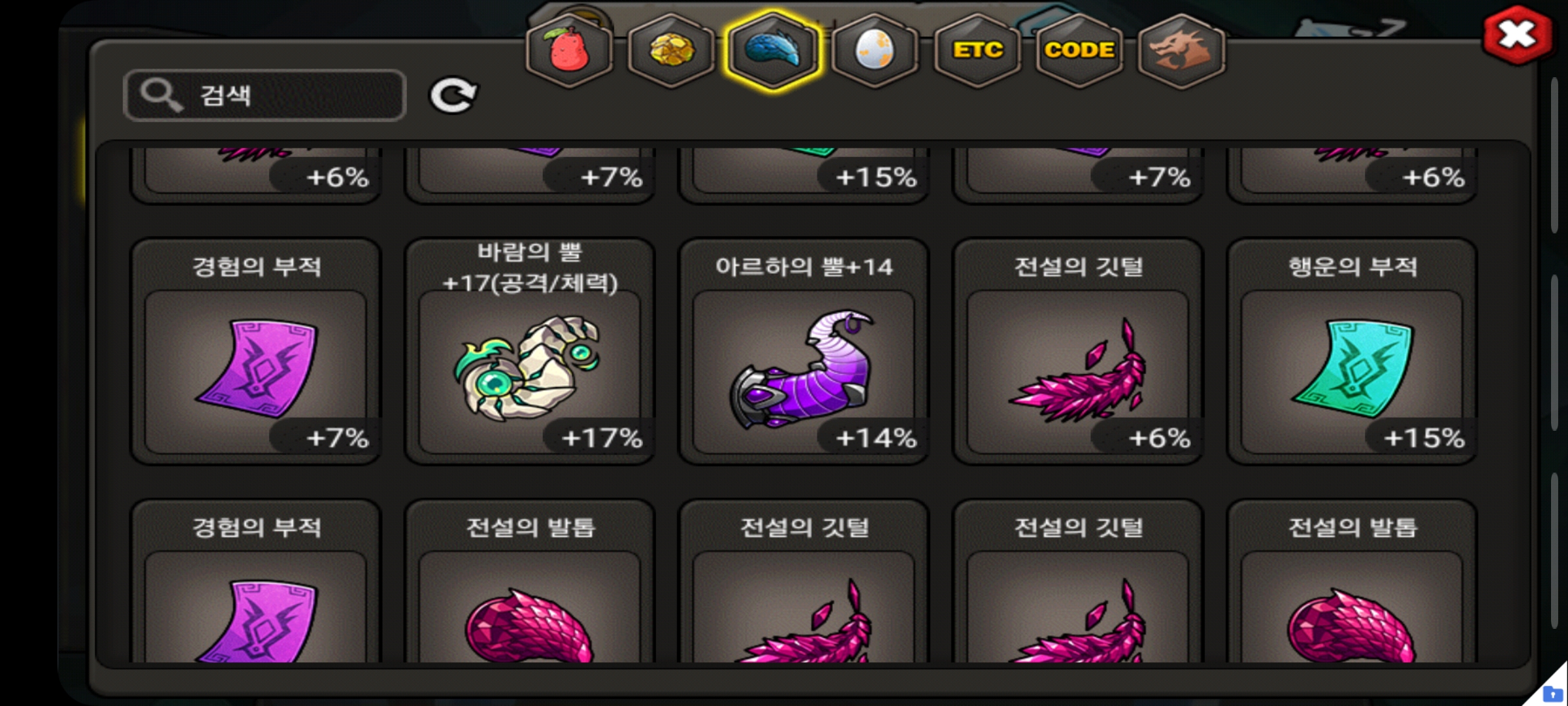Switch to the CODE tab
This screenshot has width=1568, height=706.
(1079, 49)
